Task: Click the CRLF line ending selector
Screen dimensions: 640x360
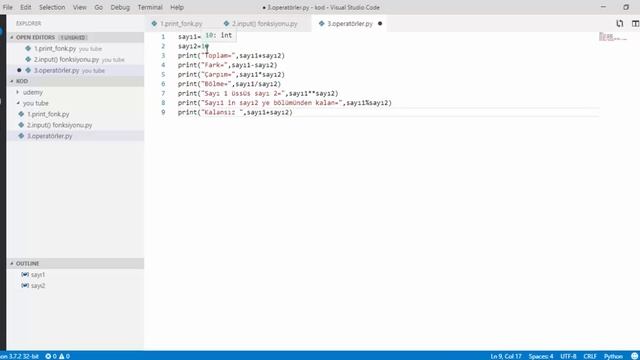Action: pos(590,356)
